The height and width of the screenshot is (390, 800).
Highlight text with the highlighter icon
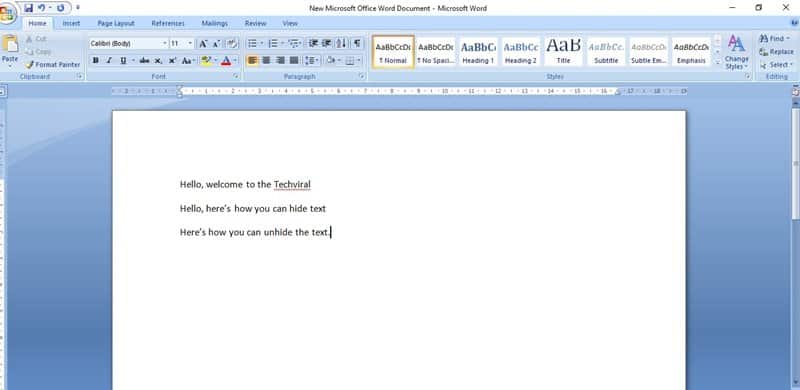(x=206, y=61)
